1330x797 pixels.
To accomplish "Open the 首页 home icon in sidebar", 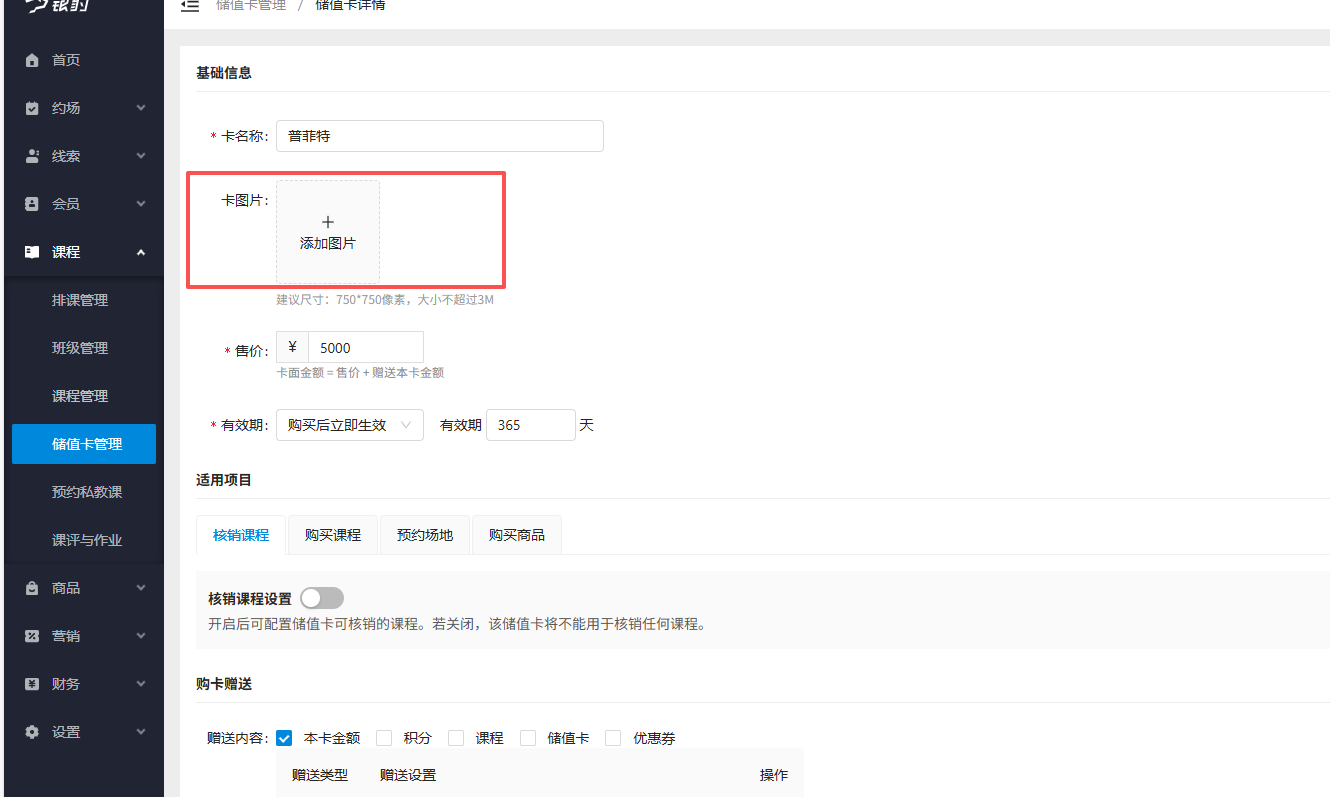I will tap(30, 59).
